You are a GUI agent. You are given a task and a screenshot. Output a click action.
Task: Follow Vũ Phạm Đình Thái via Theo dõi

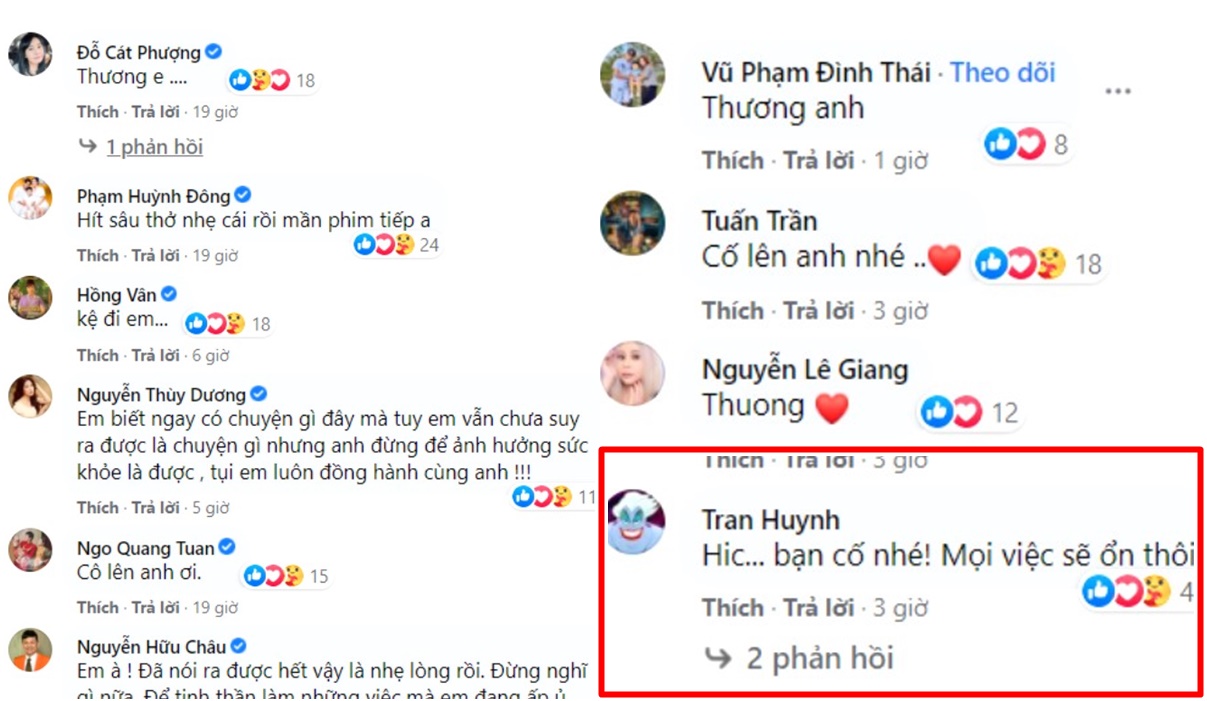click(1002, 72)
